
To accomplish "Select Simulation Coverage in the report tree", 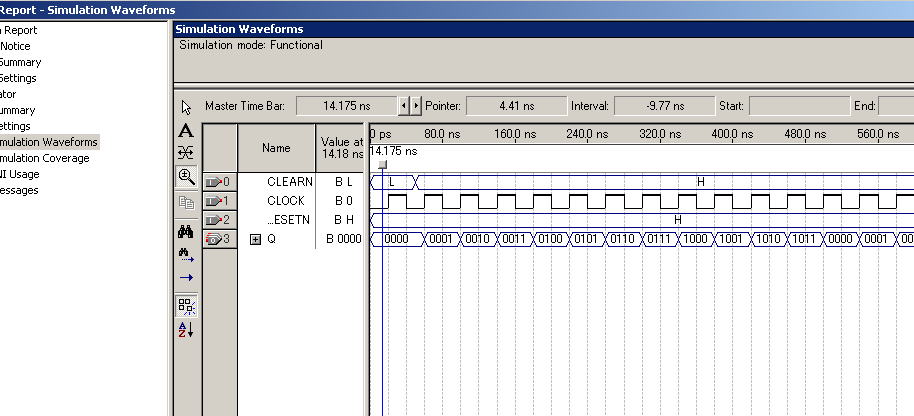I will click(x=44, y=158).
